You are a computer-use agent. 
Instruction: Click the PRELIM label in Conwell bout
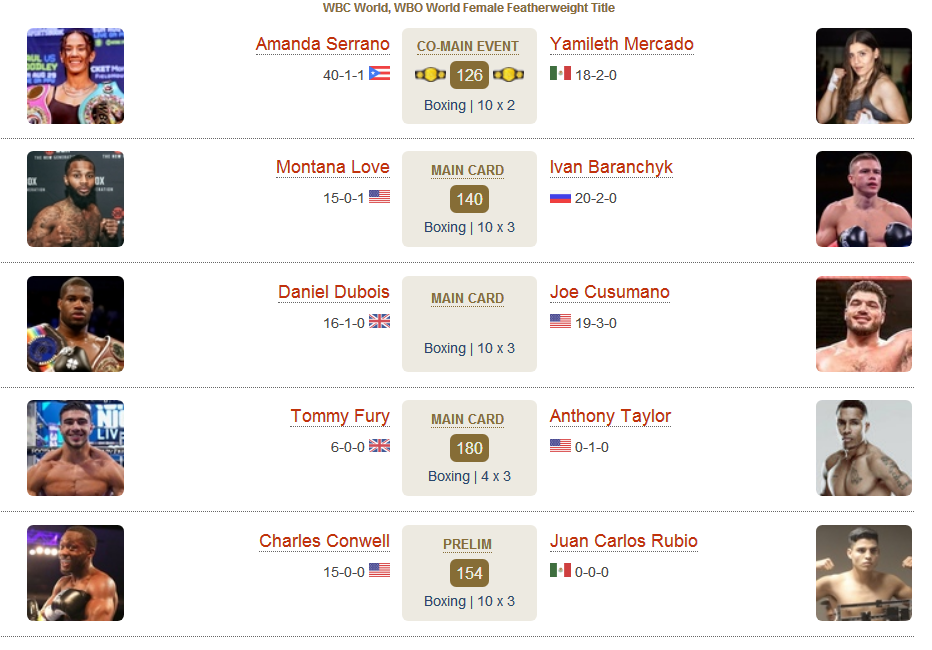[467, 544]
